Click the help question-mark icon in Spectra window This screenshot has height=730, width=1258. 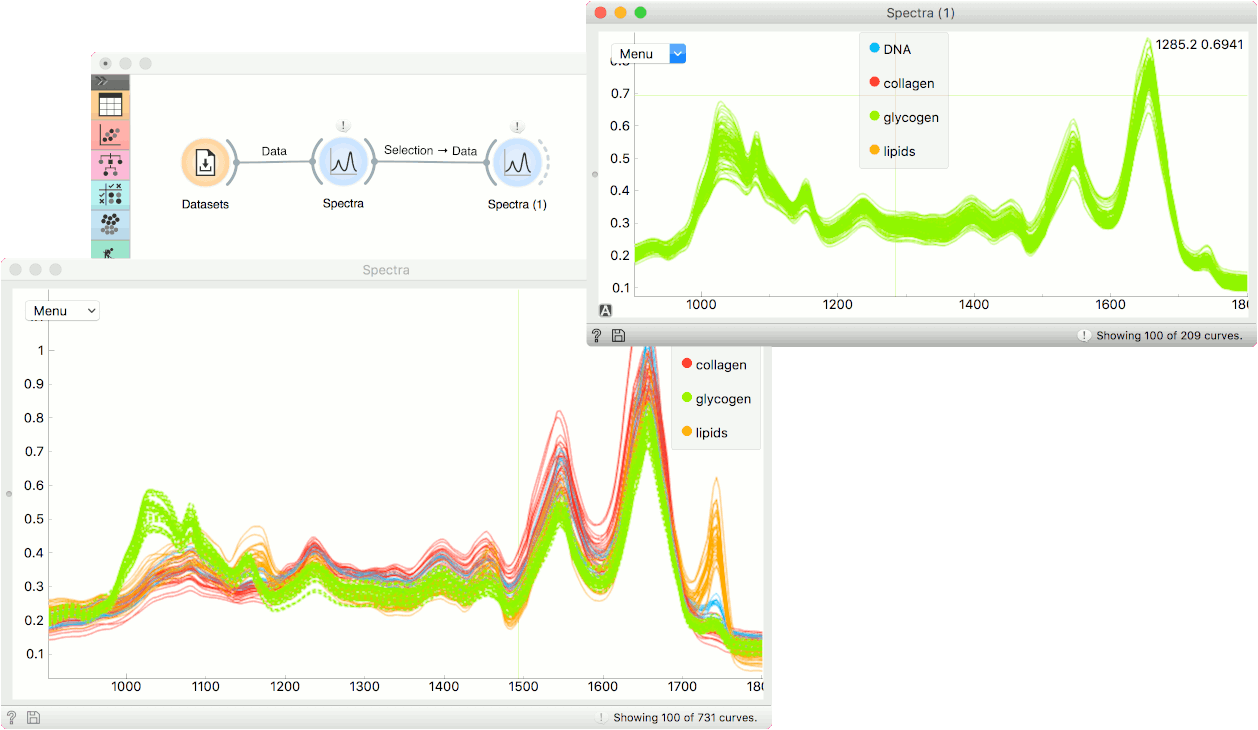(13, 717)
